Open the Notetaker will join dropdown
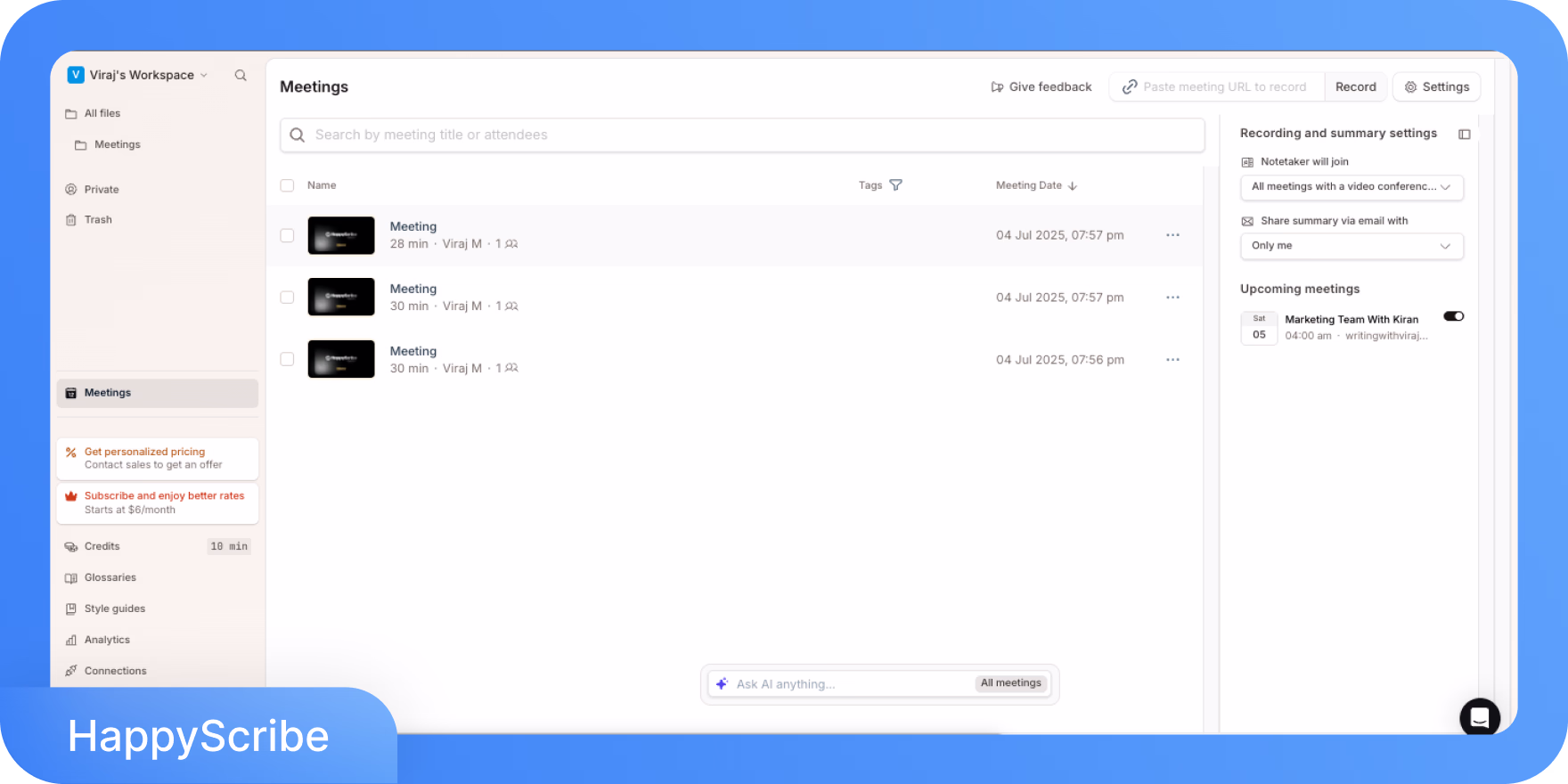1568x784 pixels. point(1352,187)
